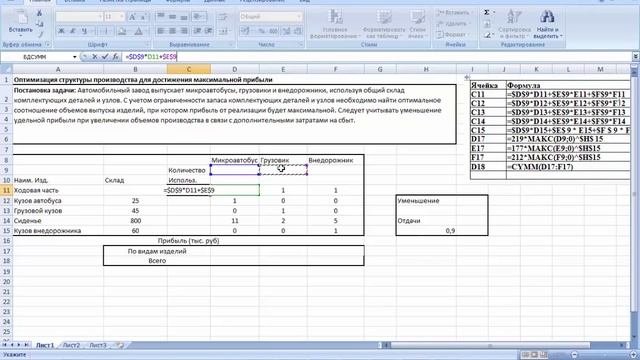Click the Zoom Out minus button
Image resolution: width=640 pixels, height=360 pixels.
tap(574, 355)
